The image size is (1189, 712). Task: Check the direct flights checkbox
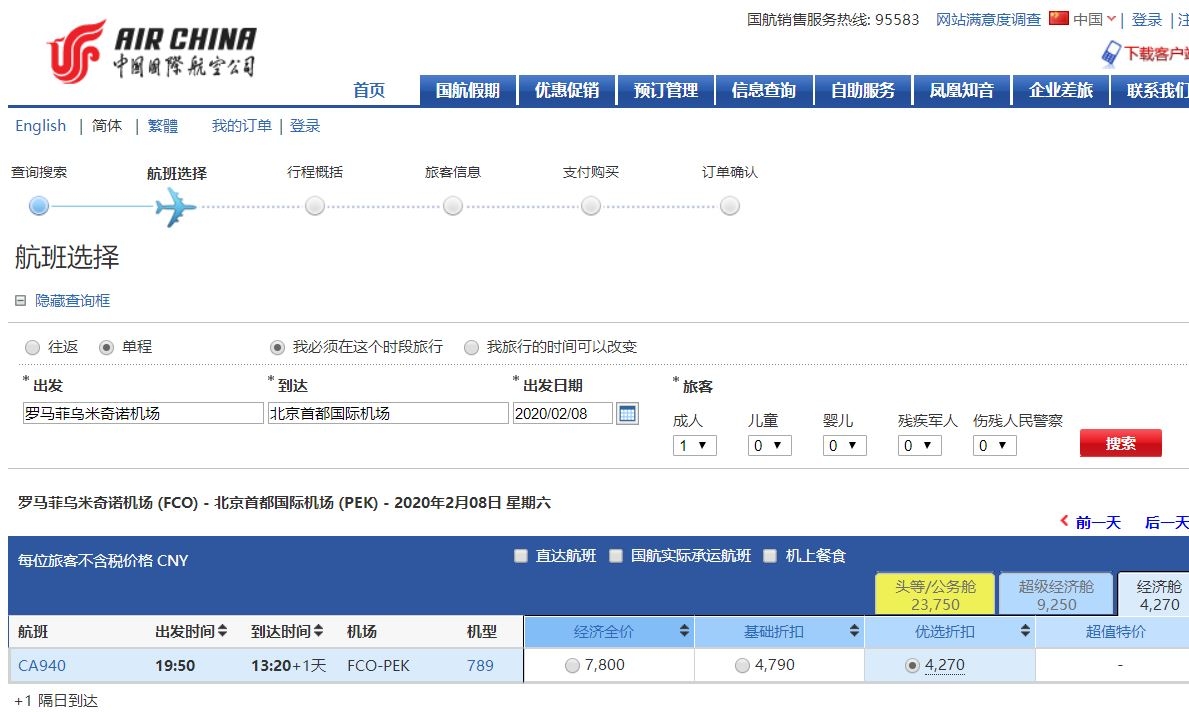(x=520, y=556)
